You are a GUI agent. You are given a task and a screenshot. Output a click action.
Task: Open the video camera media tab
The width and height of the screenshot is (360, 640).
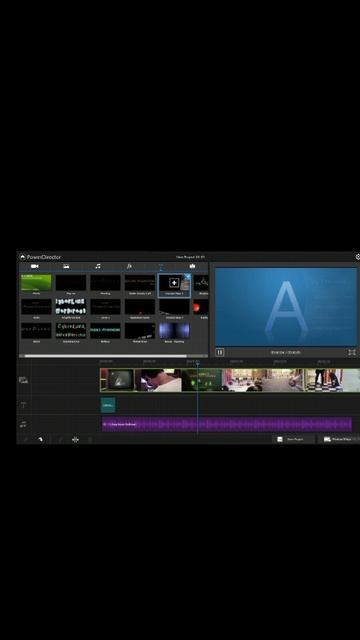click(35, 266)
